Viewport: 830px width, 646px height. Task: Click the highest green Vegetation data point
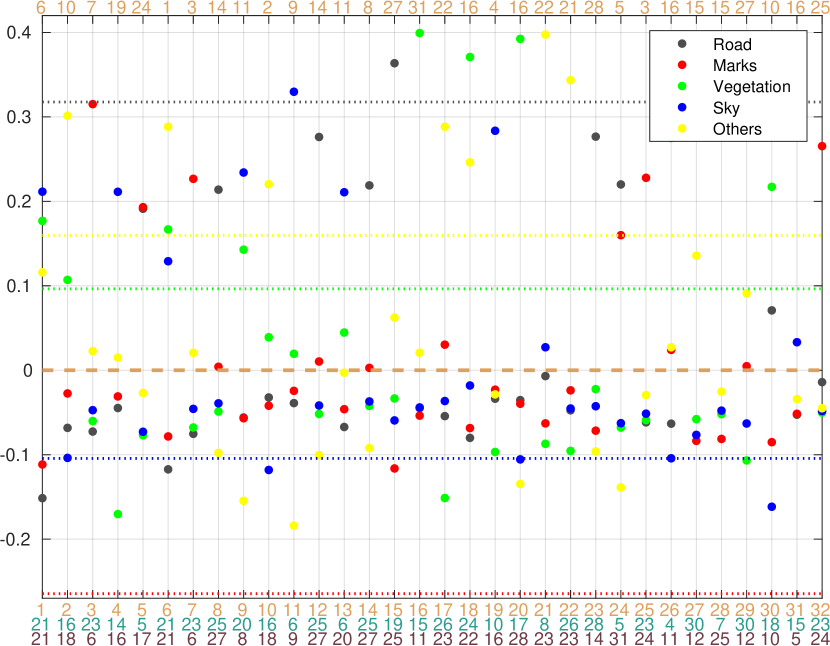419,33
